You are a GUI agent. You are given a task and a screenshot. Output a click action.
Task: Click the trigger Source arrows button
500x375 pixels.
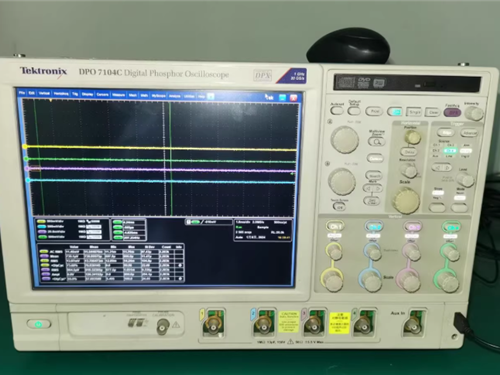[441, 167]
